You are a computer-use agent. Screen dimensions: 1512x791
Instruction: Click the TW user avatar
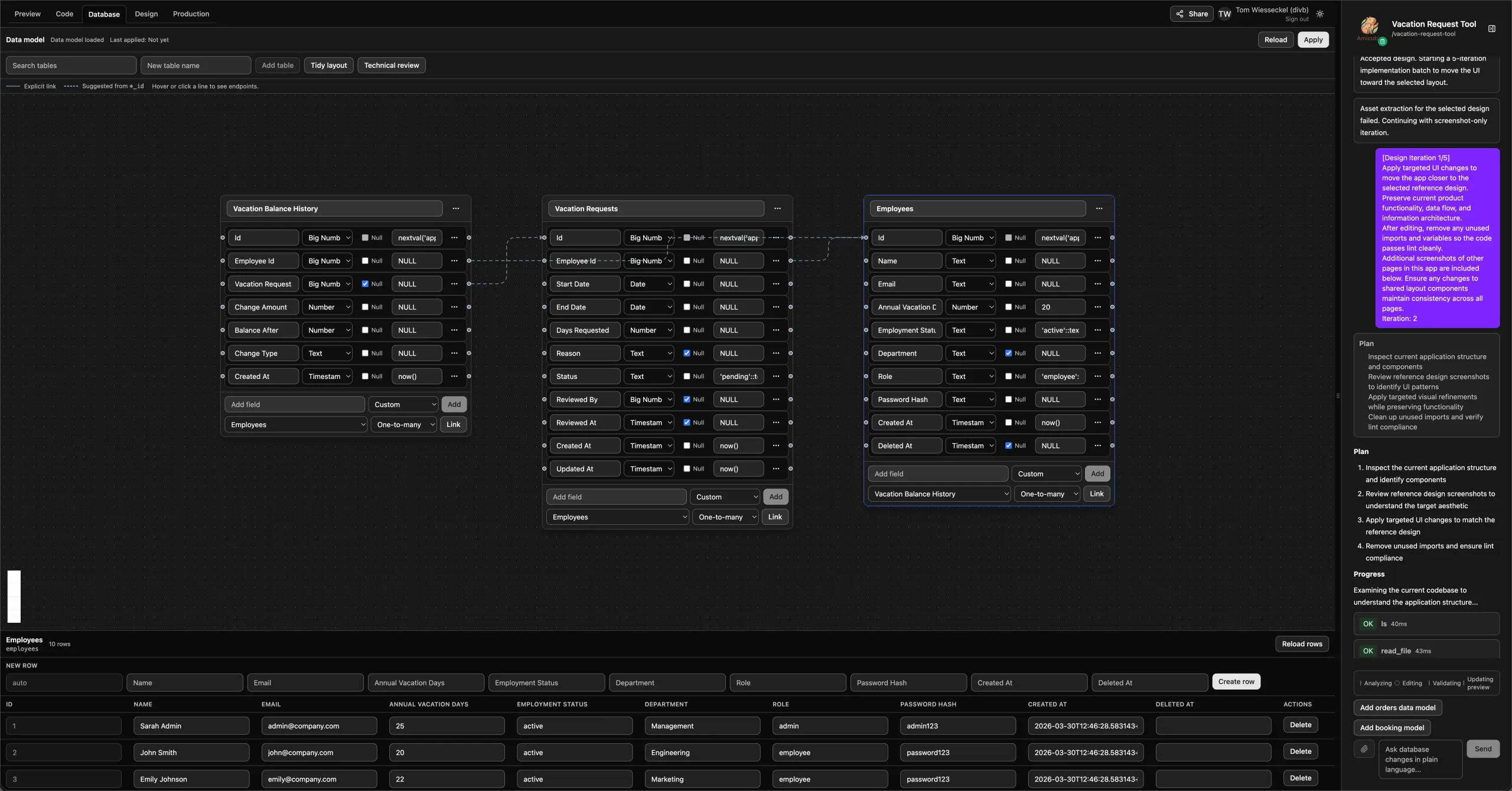coord(1224,14)
